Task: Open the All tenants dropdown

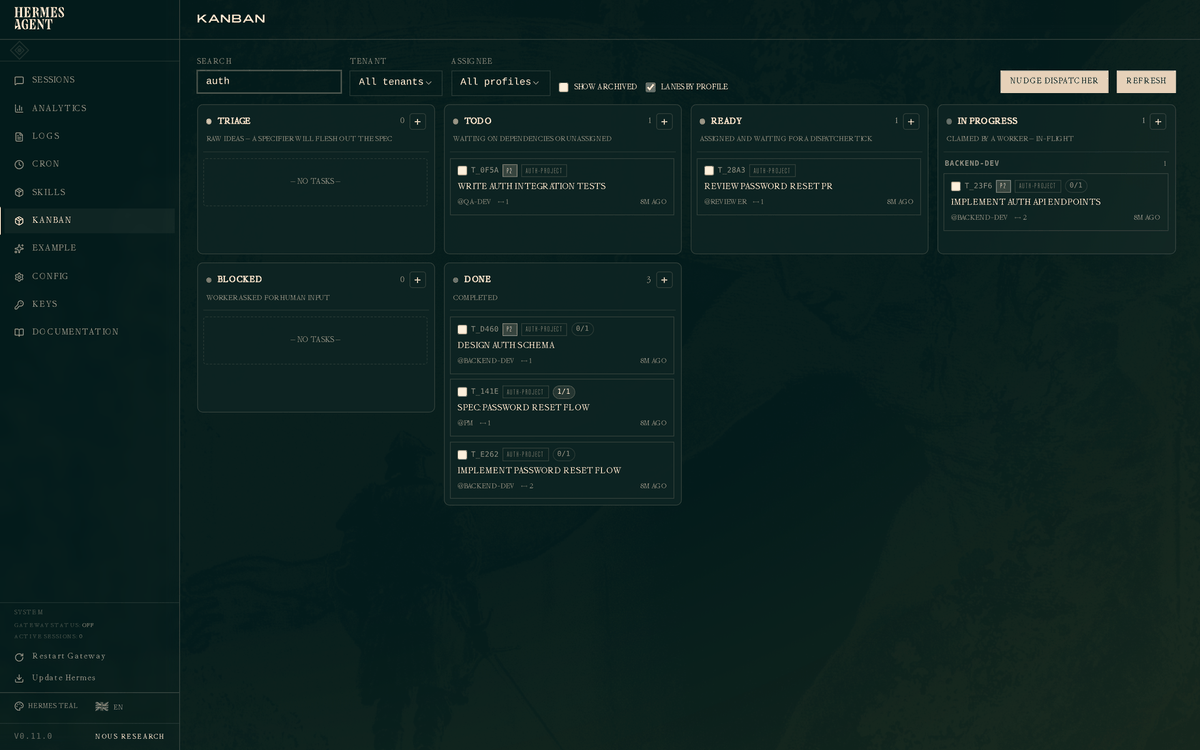Action: [396, 82]
